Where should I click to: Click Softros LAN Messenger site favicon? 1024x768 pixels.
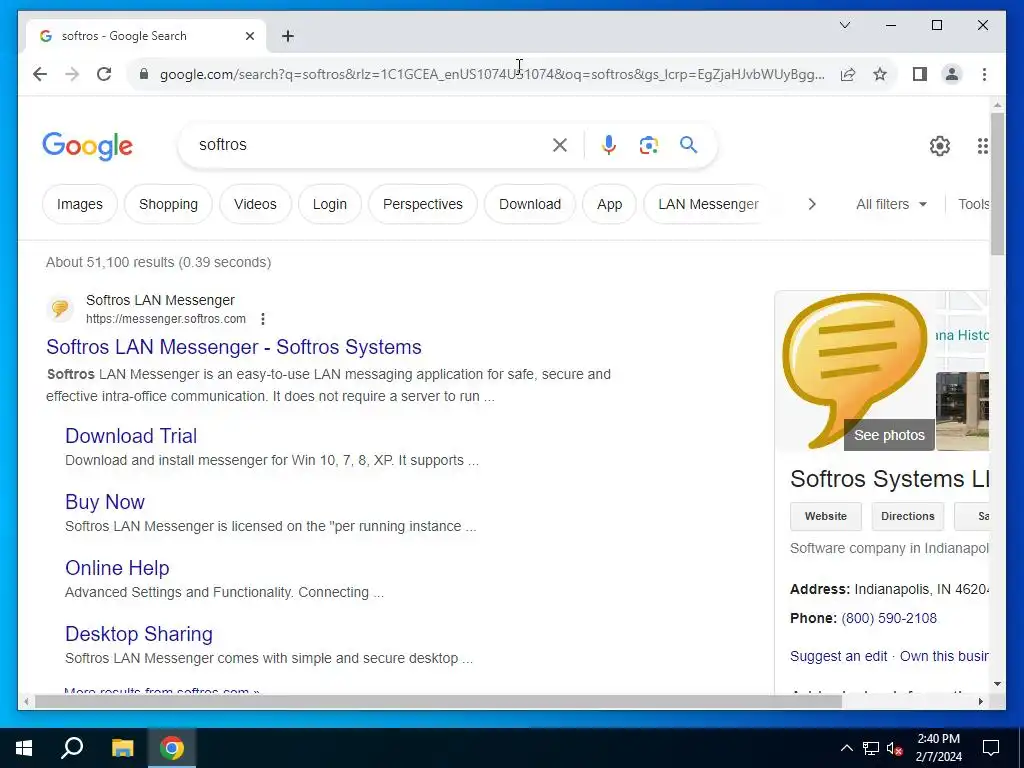[59, 308]
